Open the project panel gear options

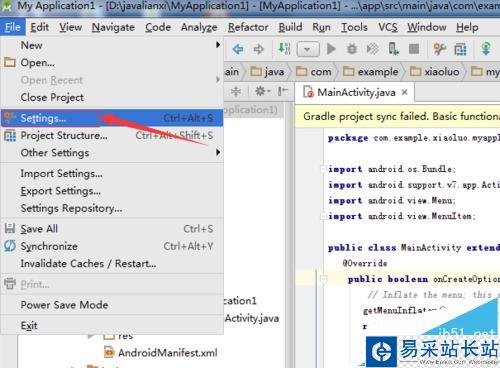point(262,91)
